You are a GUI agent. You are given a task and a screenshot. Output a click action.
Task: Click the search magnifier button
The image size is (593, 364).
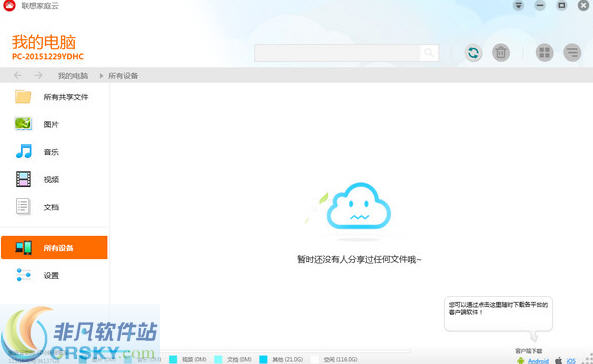pyautogui.click(x=429, y=53)
